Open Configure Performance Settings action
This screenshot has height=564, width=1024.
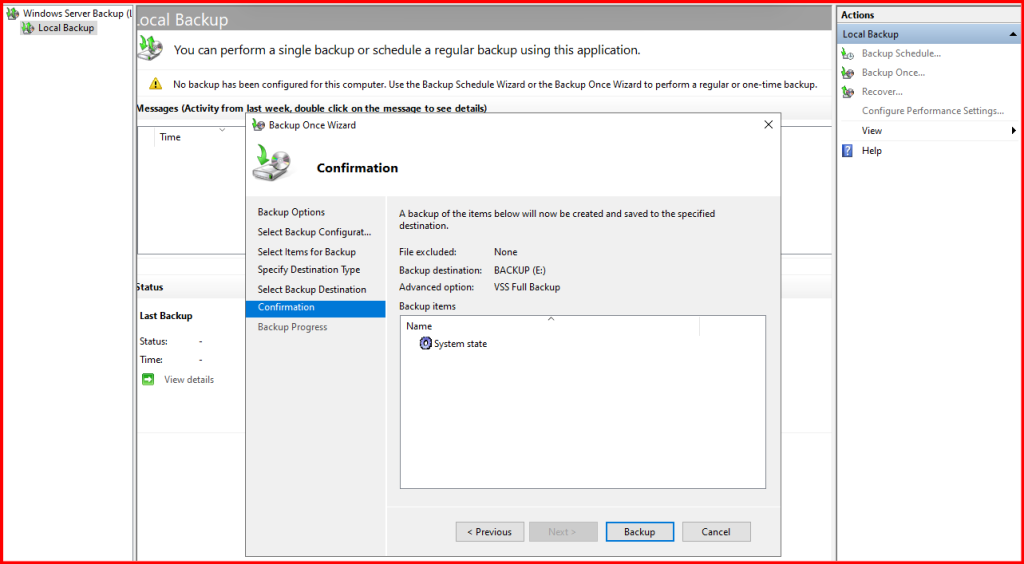(x=932, y=111)
